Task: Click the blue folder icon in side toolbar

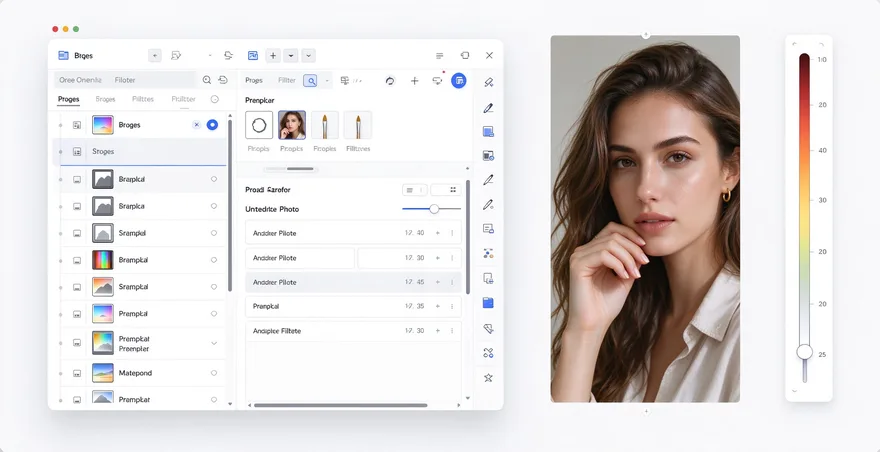Action: coord(488,303)
